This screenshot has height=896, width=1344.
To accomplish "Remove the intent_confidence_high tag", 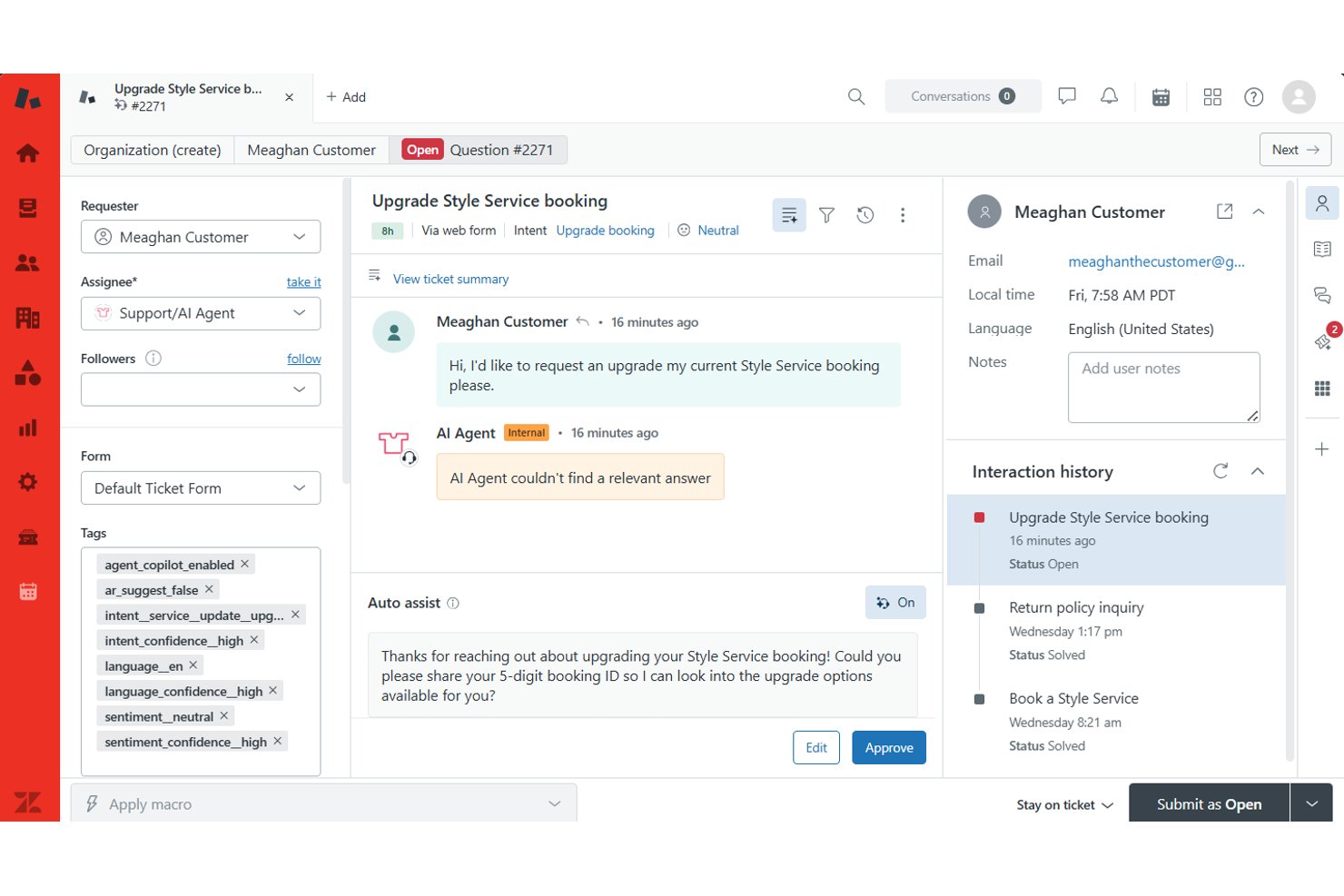I will pos(254,640).
